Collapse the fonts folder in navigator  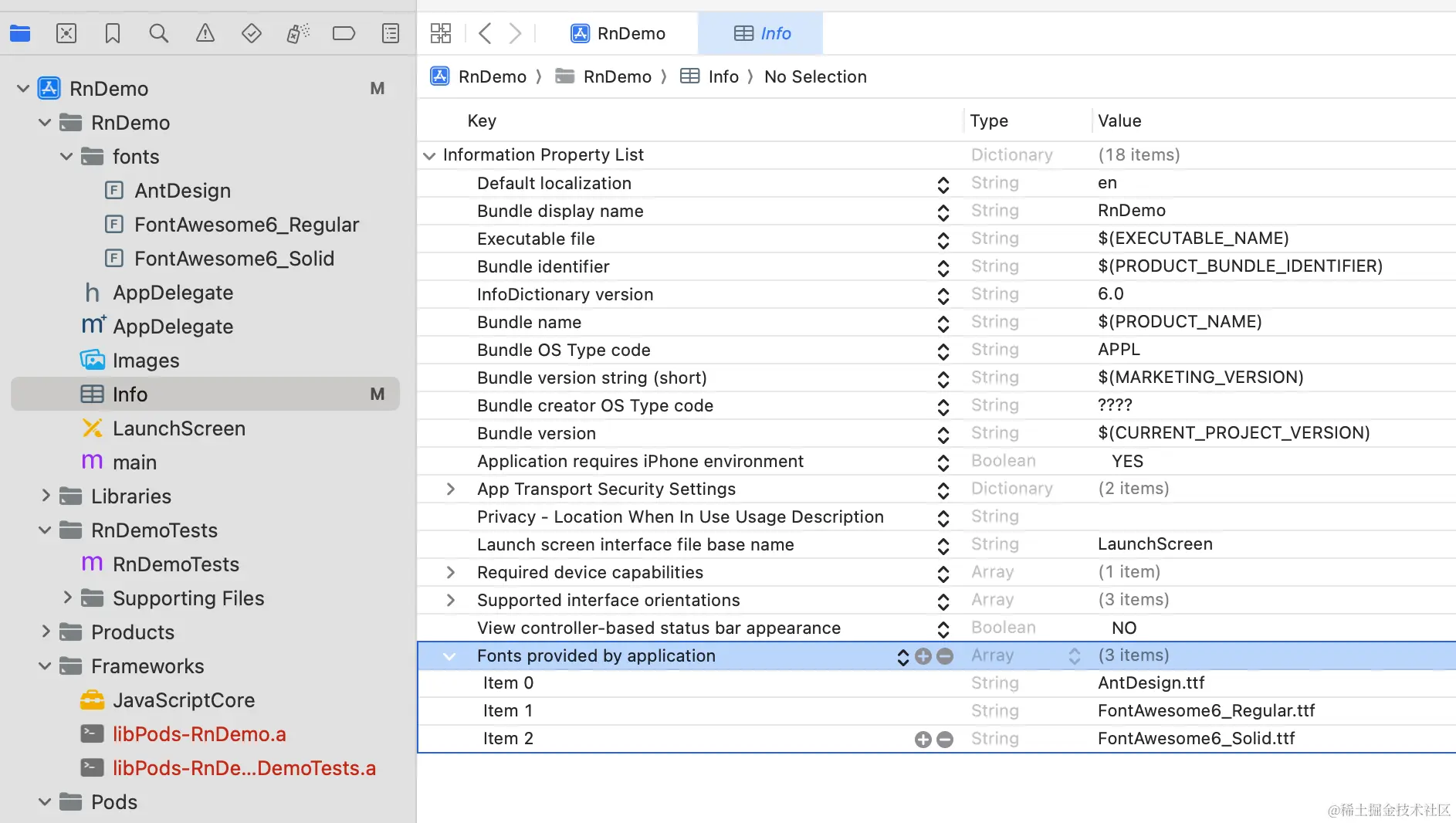(67, 157)
